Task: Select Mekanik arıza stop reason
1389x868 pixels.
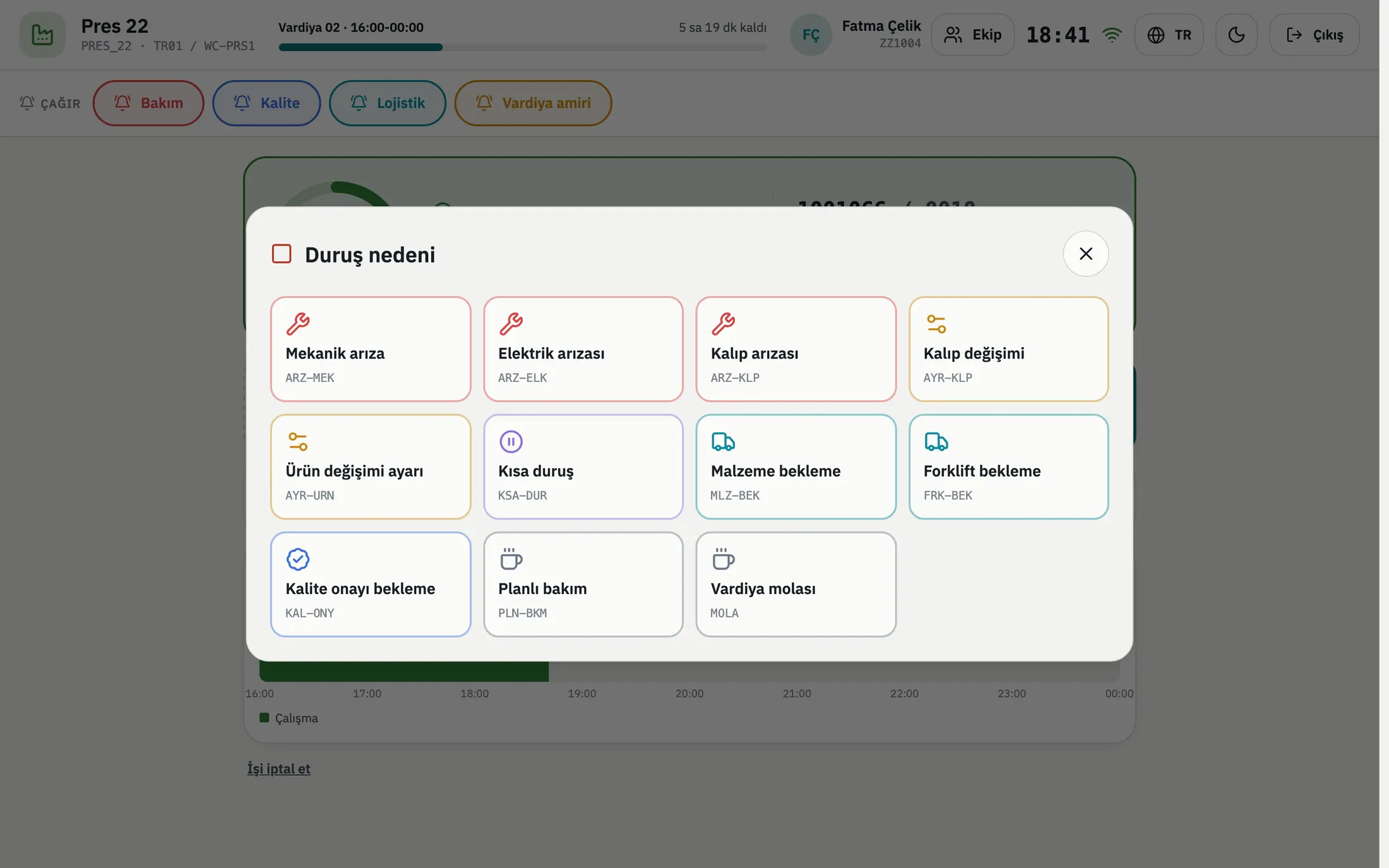Action: coord(371,349)
